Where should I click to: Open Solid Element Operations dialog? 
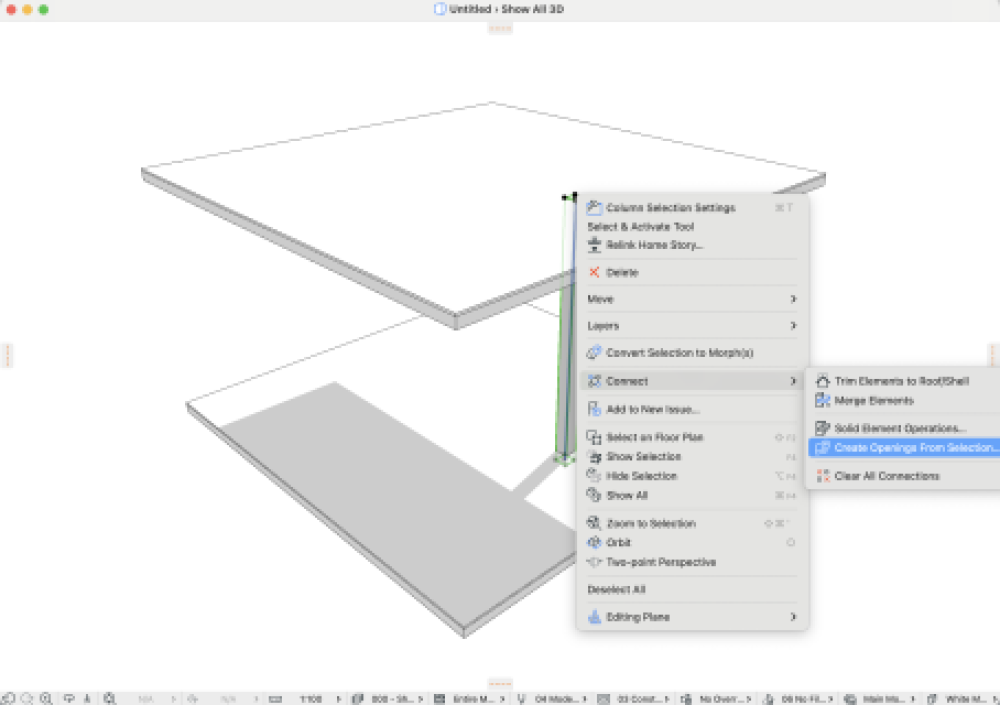click(x=900, y=428)
